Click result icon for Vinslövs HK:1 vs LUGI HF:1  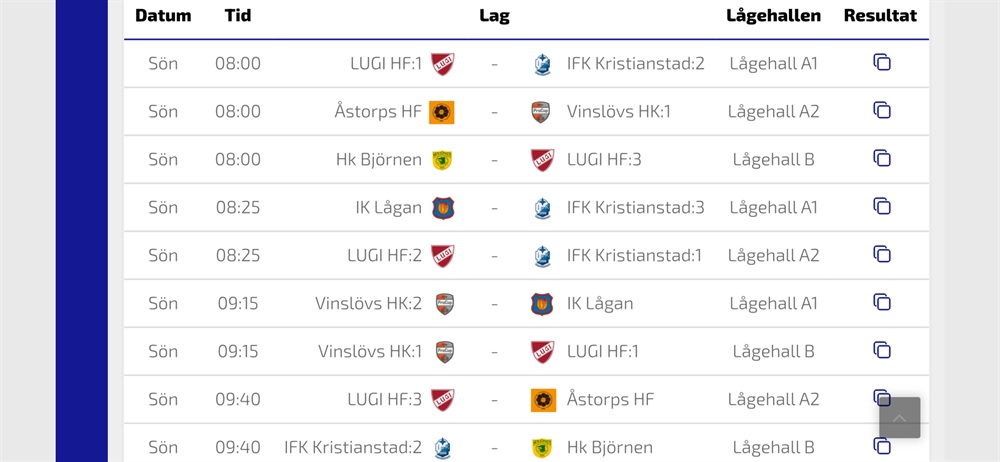coord(881,351)
